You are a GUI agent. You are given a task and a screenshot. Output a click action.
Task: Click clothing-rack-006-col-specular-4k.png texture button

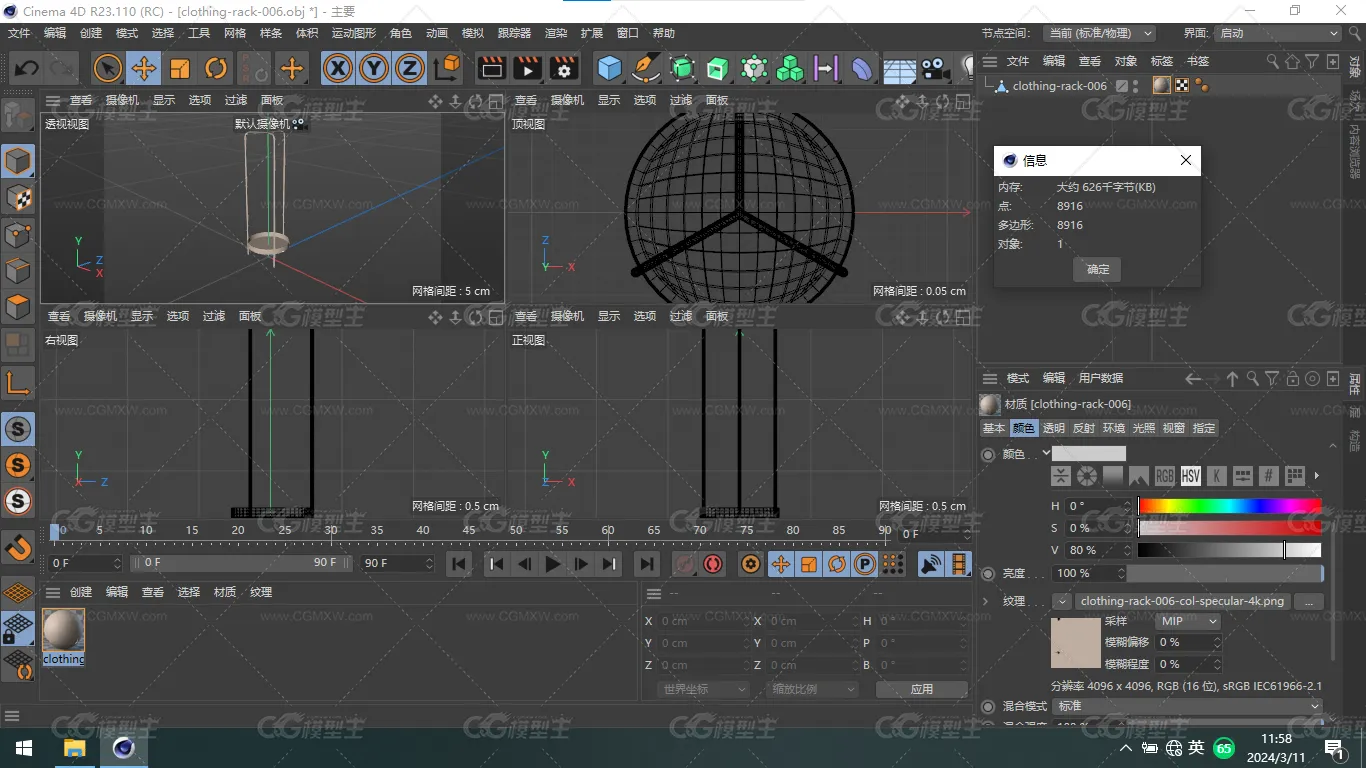pos(1182,601)
